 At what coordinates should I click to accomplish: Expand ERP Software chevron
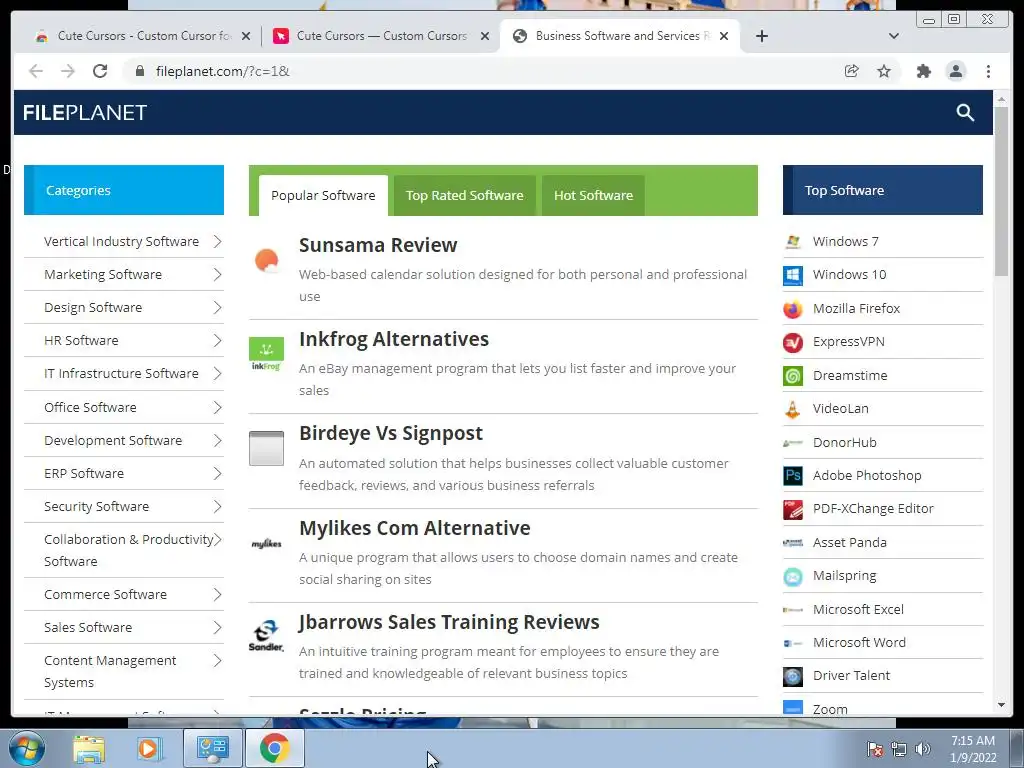point(217,473)
